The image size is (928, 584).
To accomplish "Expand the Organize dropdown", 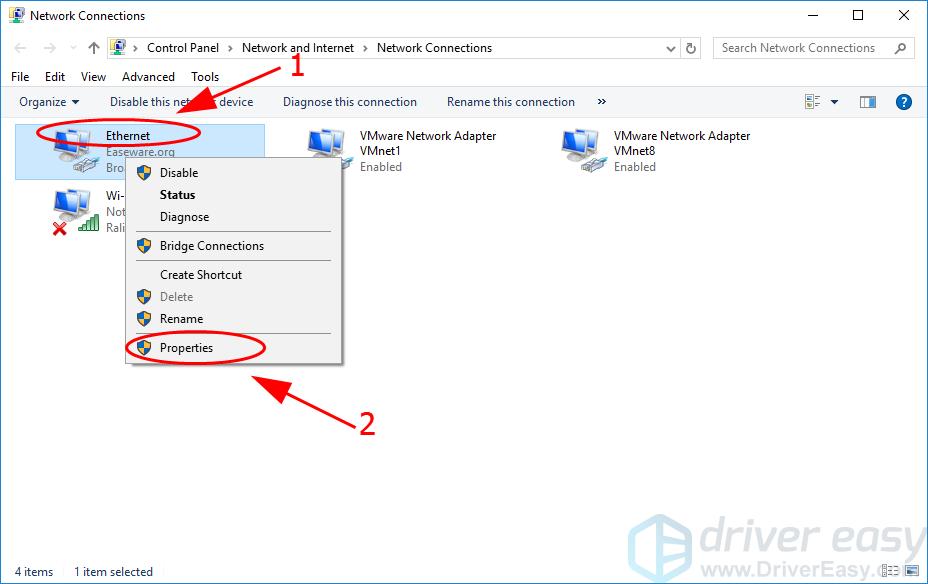I will 48,102.
